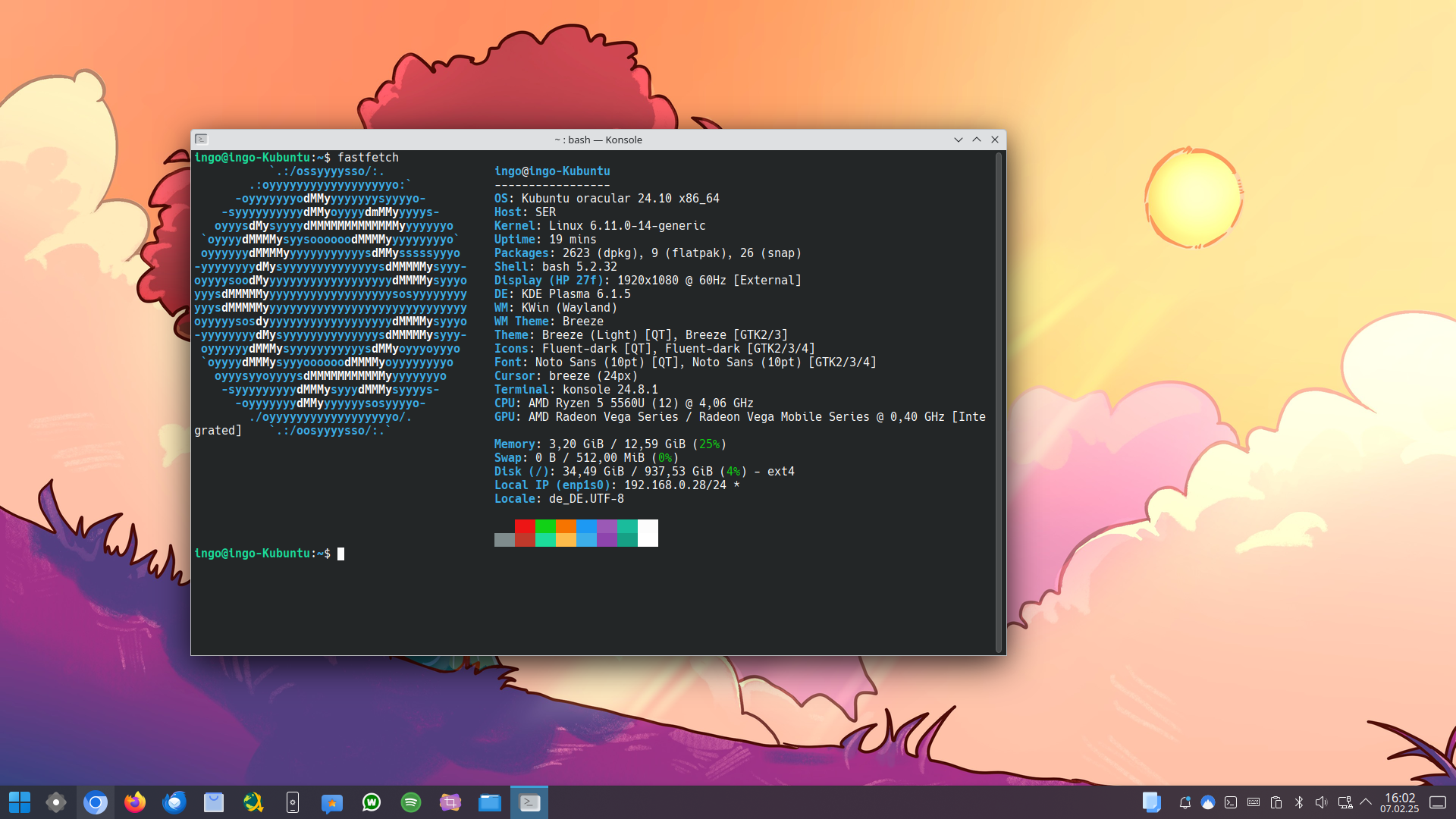Open Firefox from the taskbar
Image resolution: width=1456 pixels, height=819 pixels.
135,802
